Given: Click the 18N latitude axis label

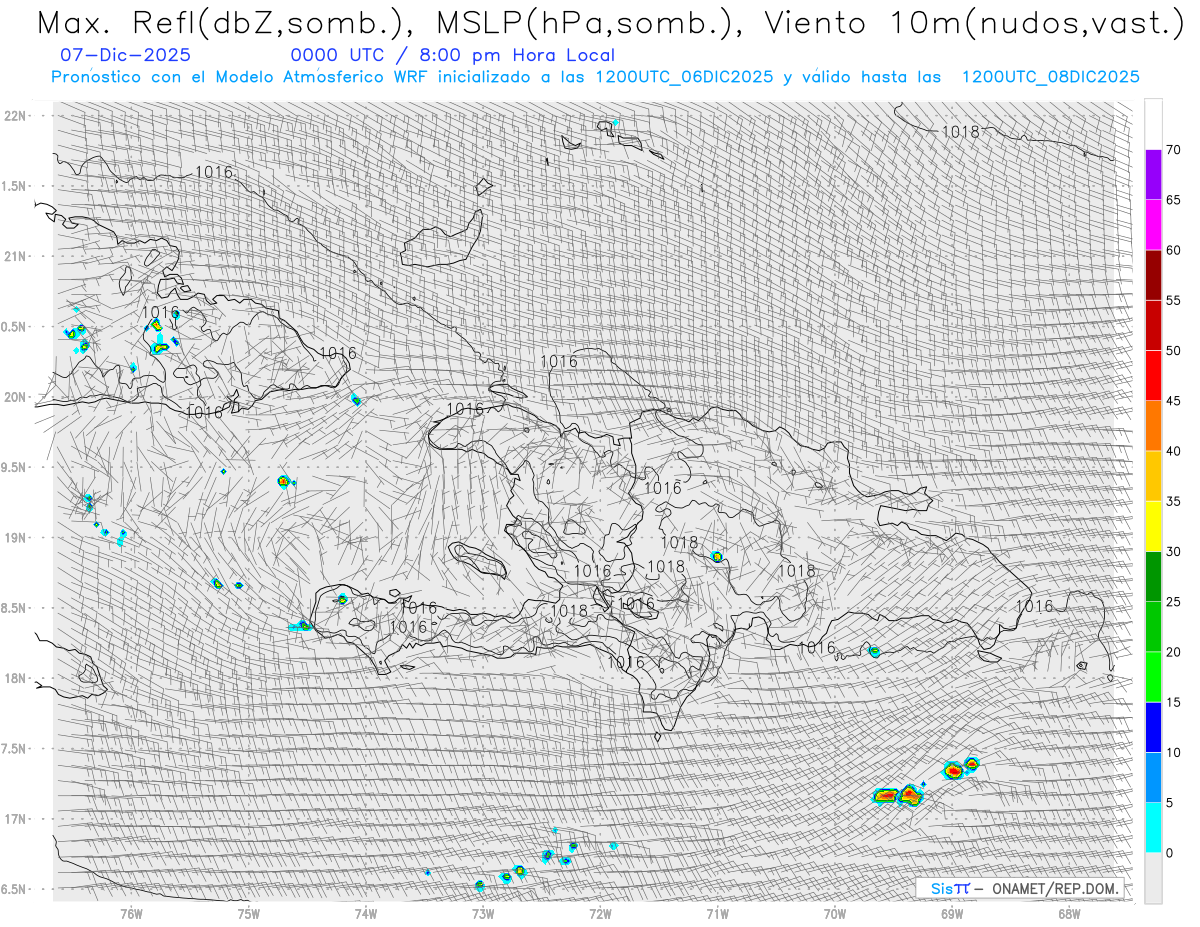Looking at the screenshot, I should (15, 678).
